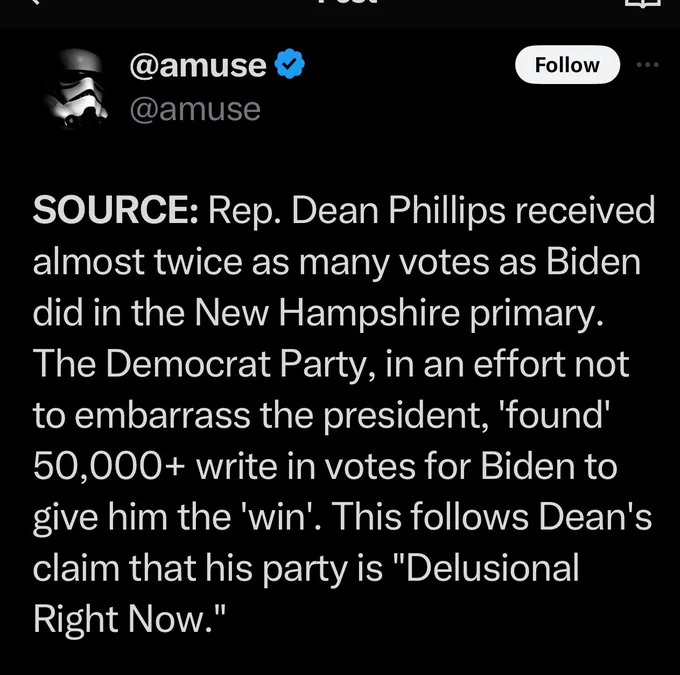The image size is (680, 675).
Task: Click the phrase embarrass the president
Action: pyautogui.click(x=277, y=416)
